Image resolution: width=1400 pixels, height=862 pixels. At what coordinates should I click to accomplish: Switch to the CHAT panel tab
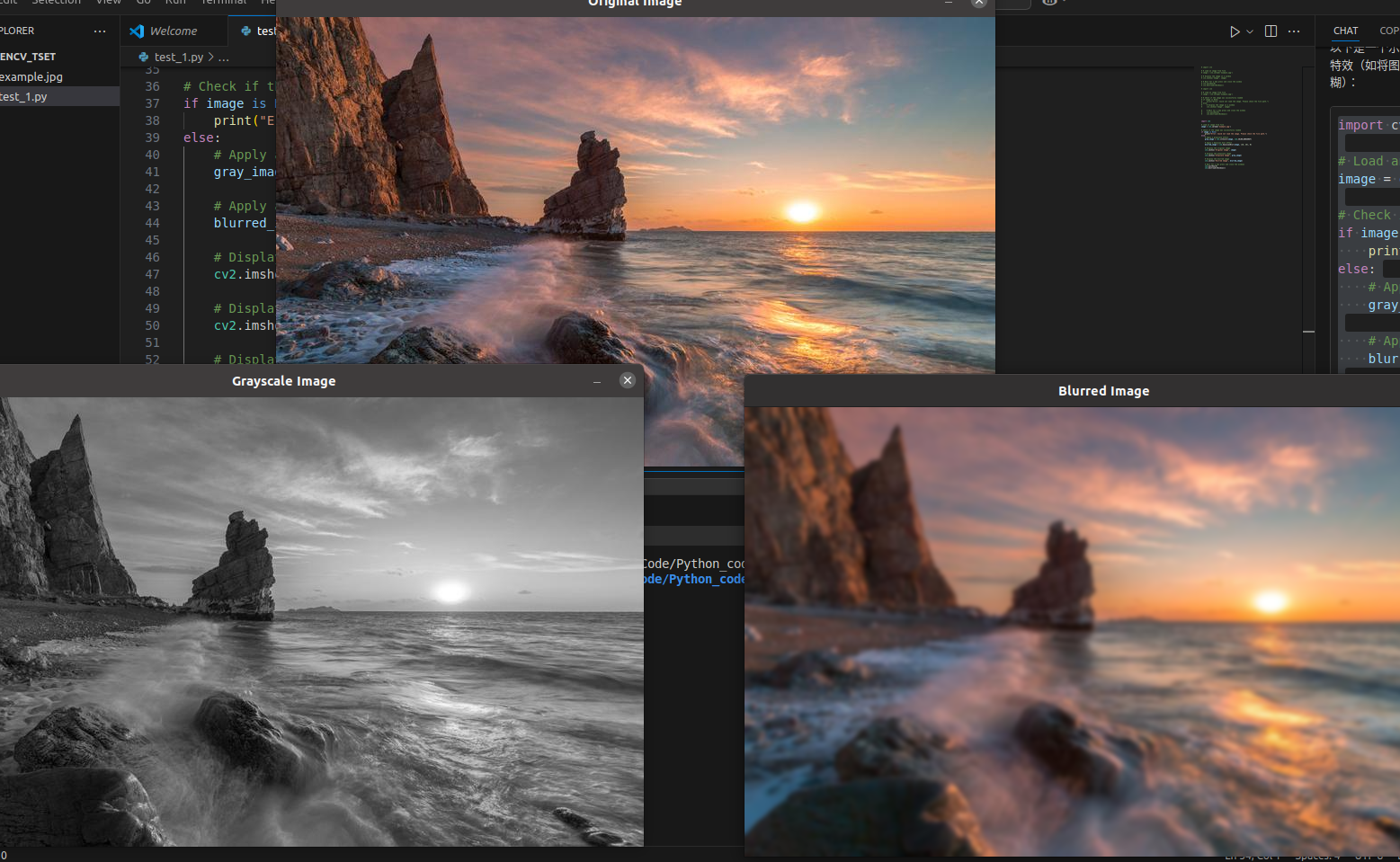(1345, 31)
